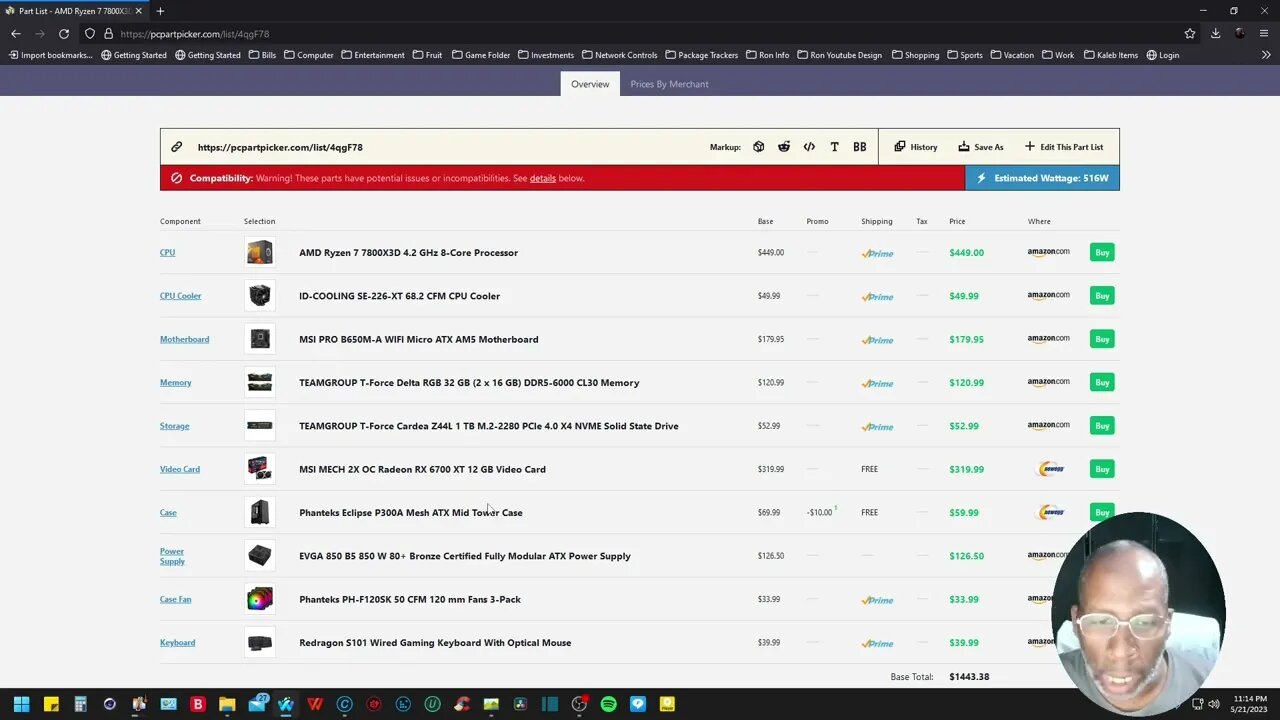Buy the AMD Ryzen 7 7800X3D

[x=1102, y=252]
